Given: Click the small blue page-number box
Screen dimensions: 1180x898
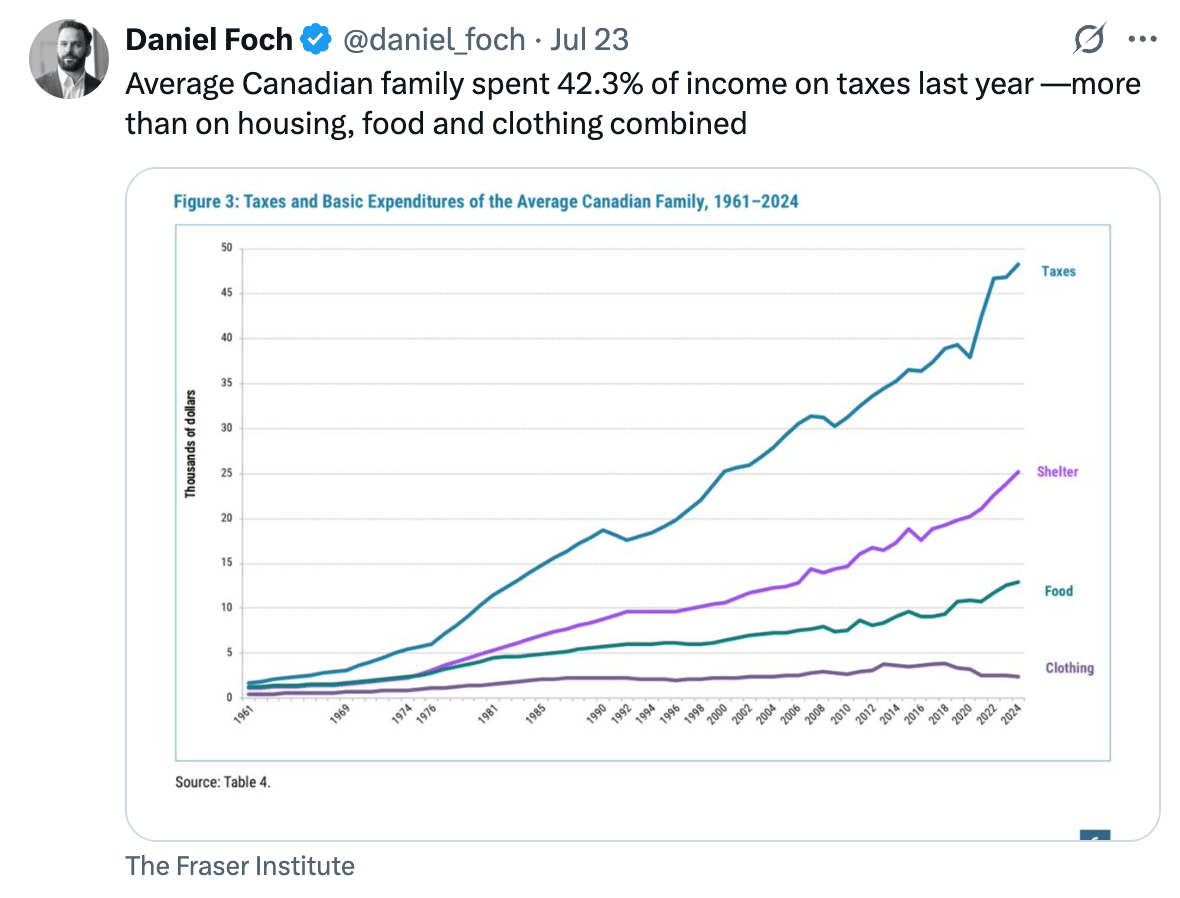Looking at the screenshot, I should [x=1095, y=835].
